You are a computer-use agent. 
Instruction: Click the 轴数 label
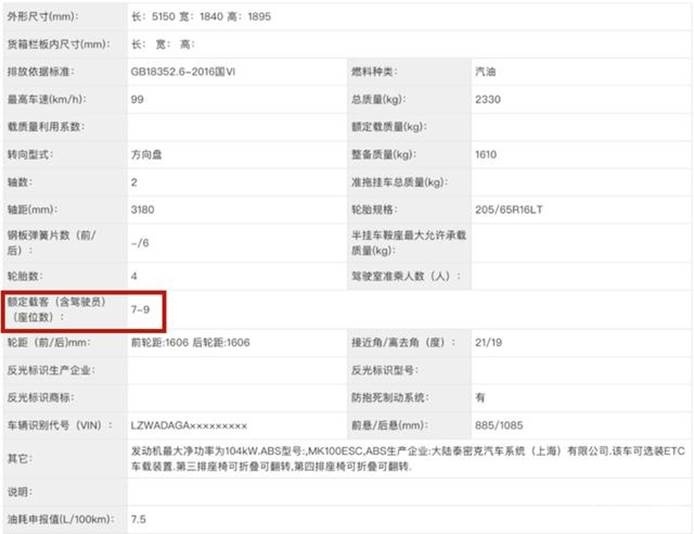pyautogui.click(x=19, y=182)
